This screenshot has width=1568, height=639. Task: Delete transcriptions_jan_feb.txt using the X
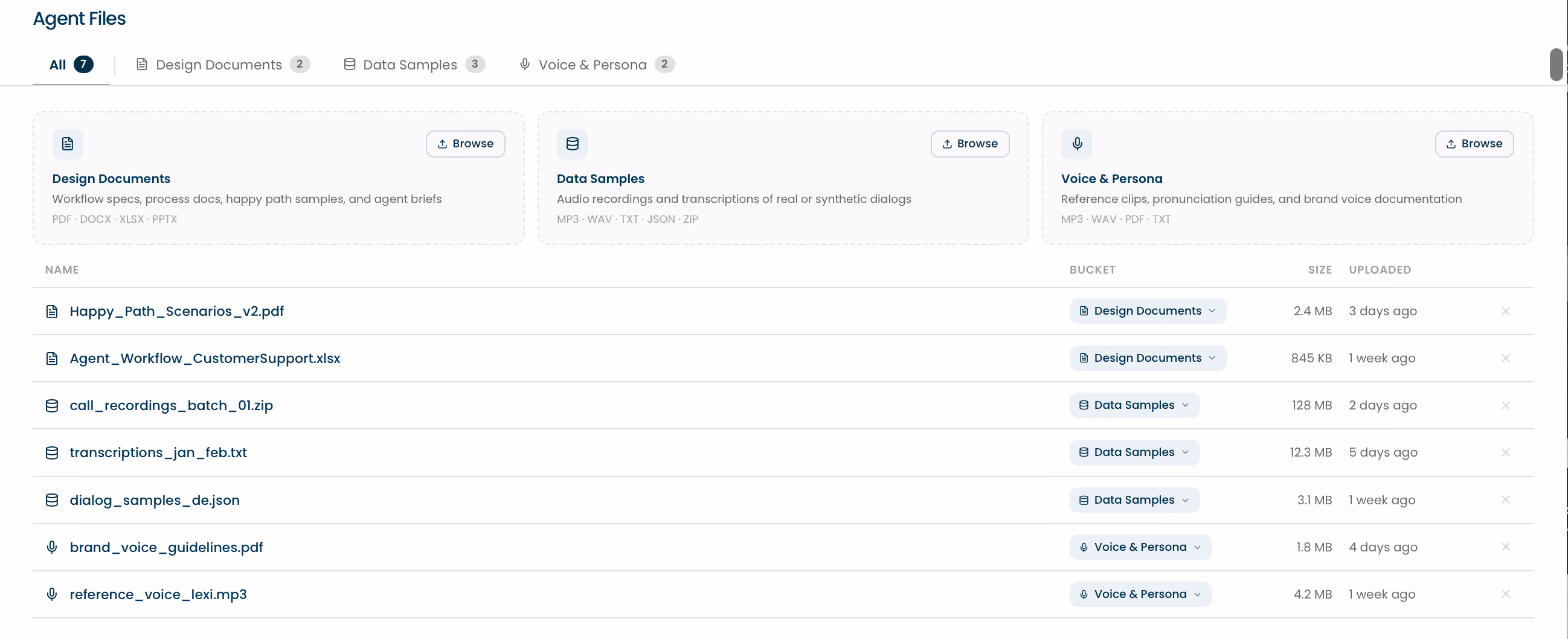[x=1505, y=452]
